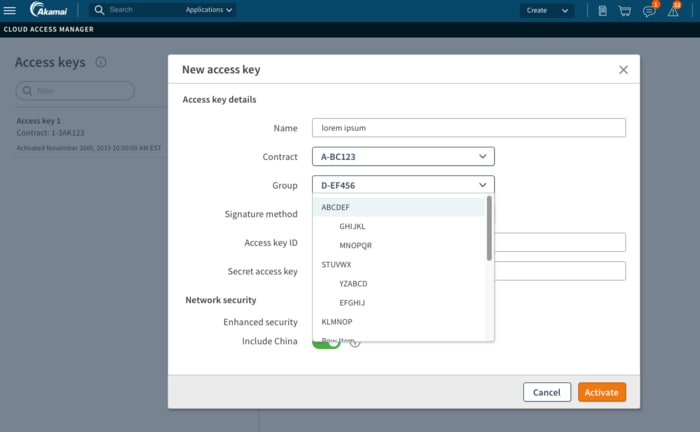Open the Create dropdown in header
Screen dimensions: 700x432
tap(548, 10)
